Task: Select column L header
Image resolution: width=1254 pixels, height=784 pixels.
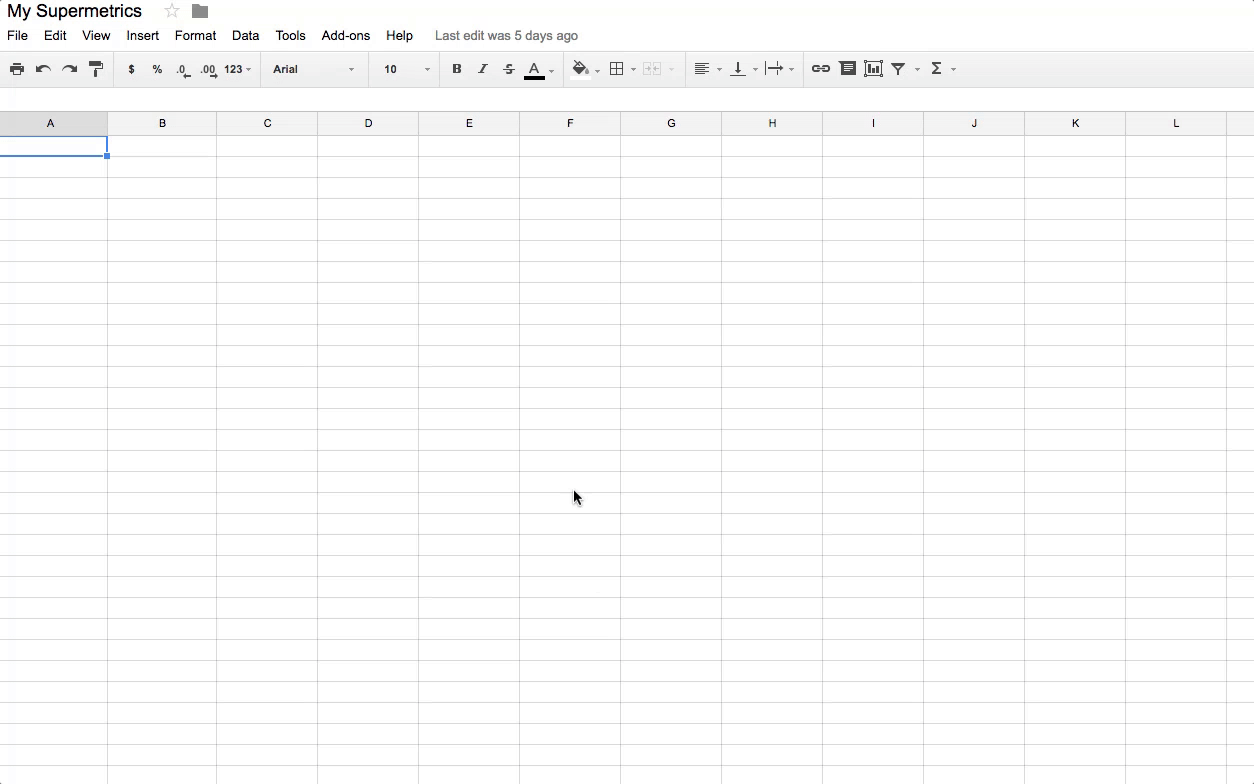Action: [1176, 123]
